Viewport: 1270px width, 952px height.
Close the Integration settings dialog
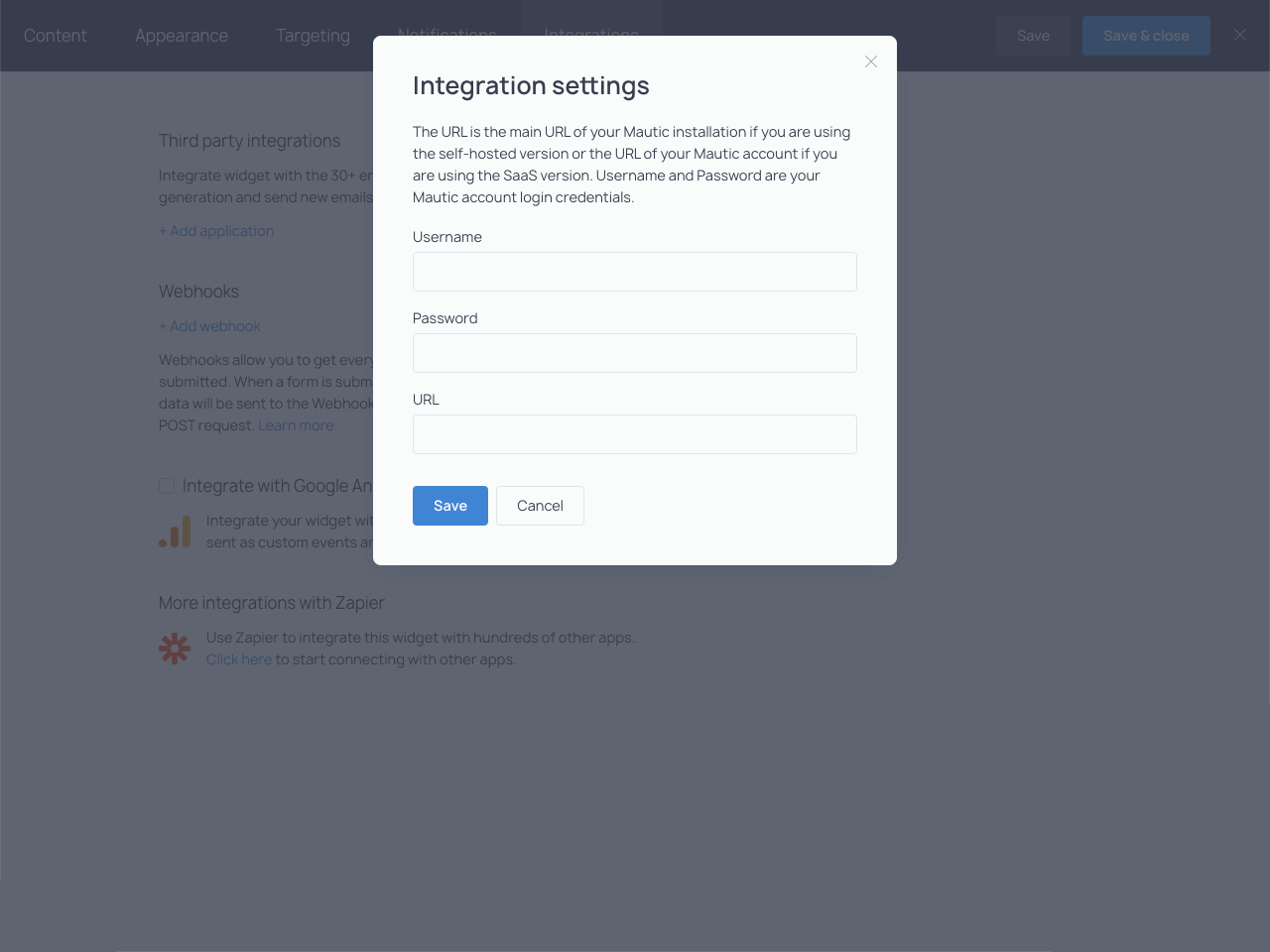(x=871, y=61)
